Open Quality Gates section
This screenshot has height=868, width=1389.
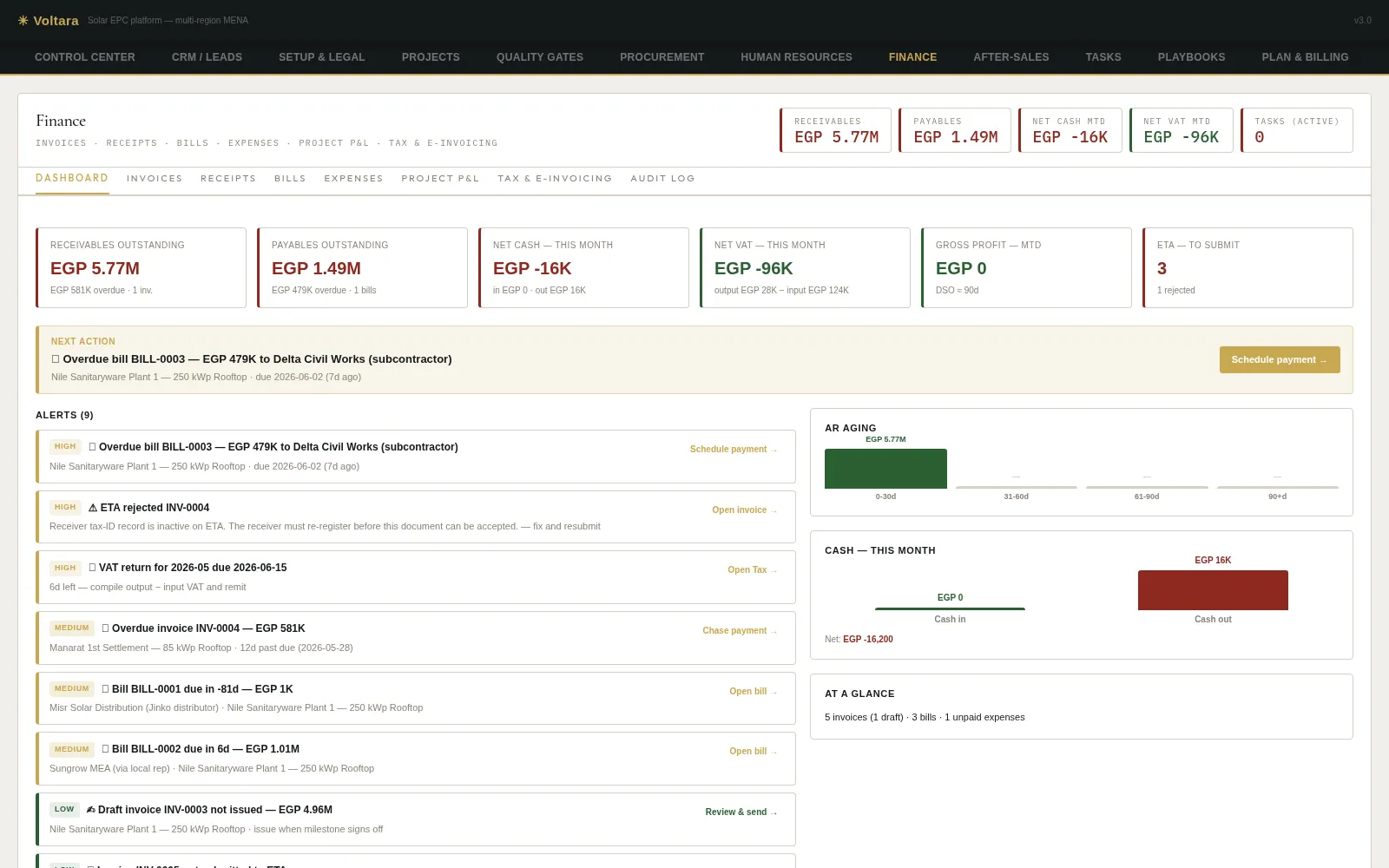(x=540, y=57)
